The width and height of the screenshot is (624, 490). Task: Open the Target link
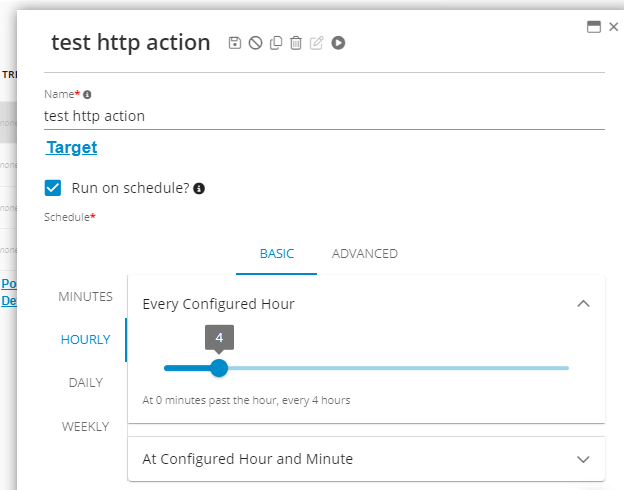(x=71, y=147)
